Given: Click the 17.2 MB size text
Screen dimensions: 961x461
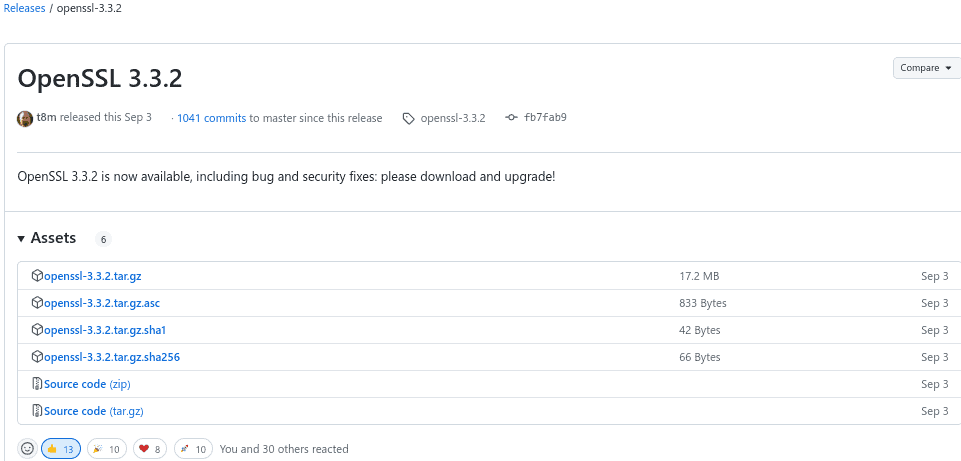Looking at the screenshot, I should pyautogui.click(x=699, y=276).
